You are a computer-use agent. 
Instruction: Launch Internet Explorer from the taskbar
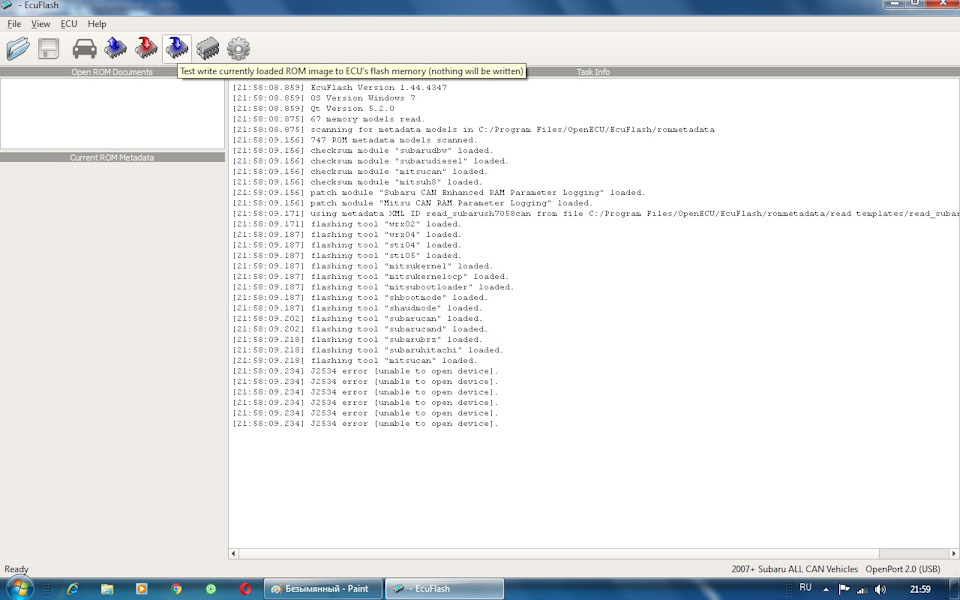point(73,589)
